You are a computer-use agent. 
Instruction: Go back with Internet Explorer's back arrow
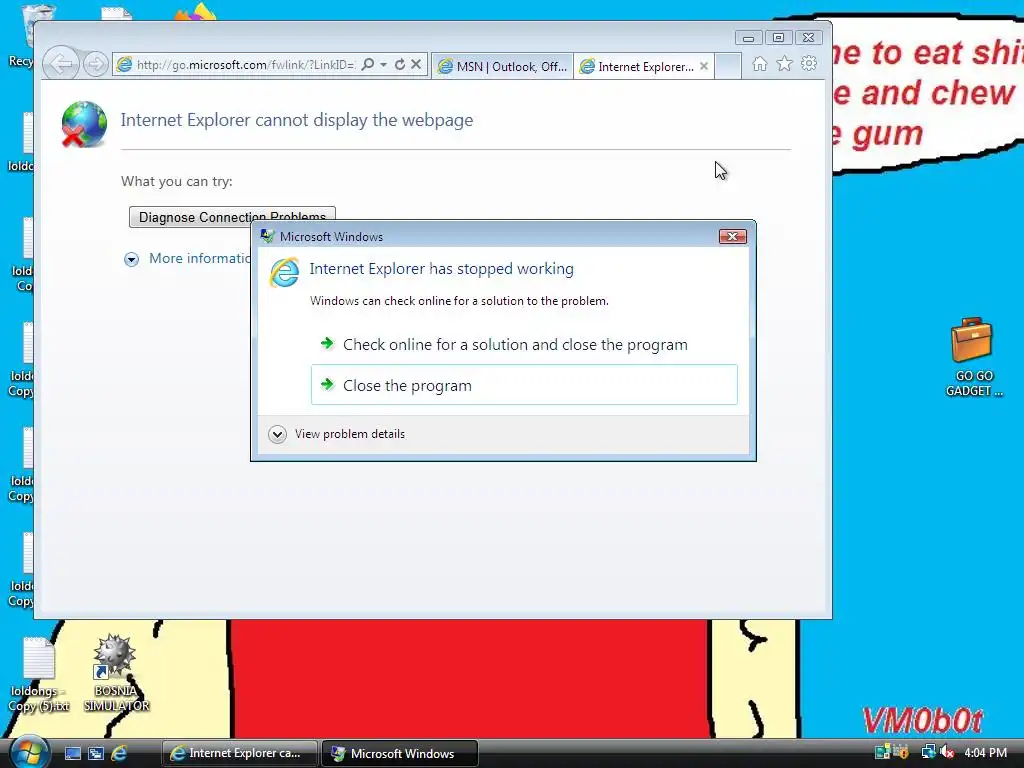61,64
